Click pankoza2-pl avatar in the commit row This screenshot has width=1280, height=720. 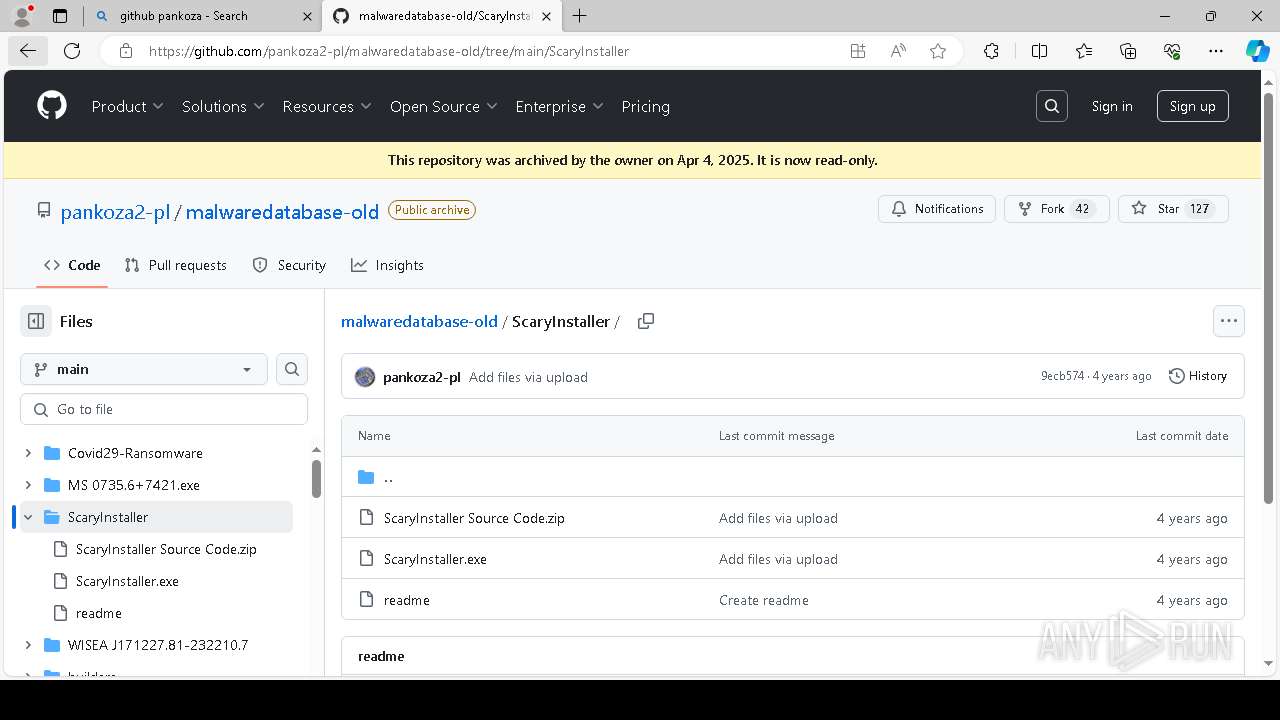coord(365,377)
